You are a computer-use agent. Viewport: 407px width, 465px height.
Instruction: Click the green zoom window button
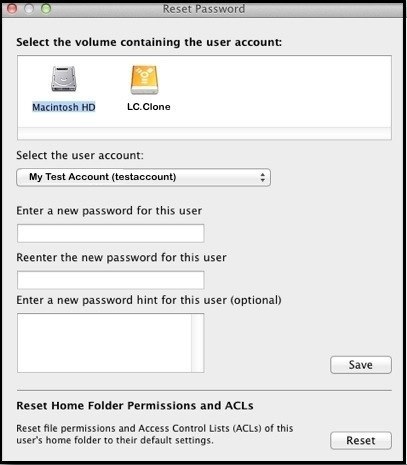pyautogui.click(x=46, y=8)
